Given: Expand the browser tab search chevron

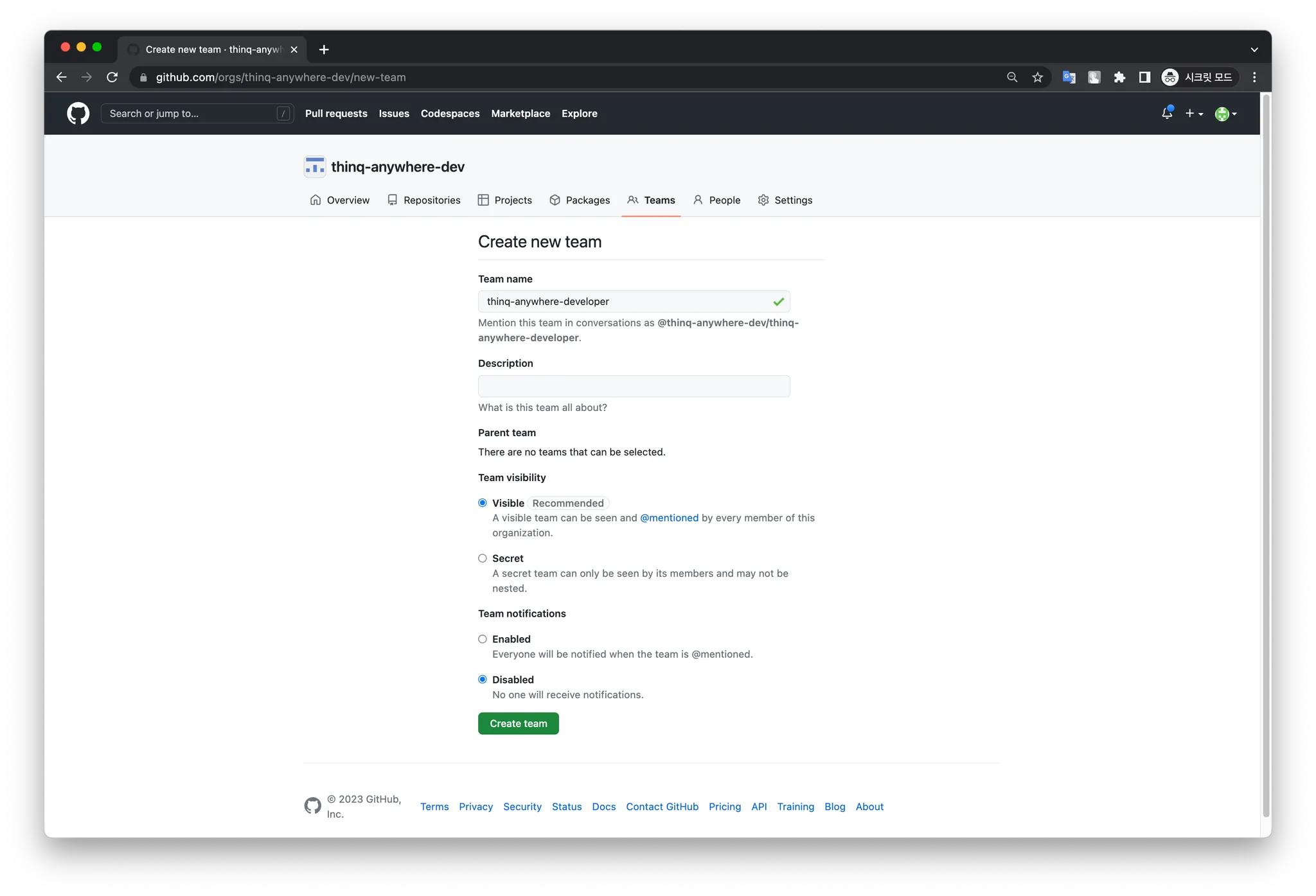Looking at the screenshot, I should 1254,49.
